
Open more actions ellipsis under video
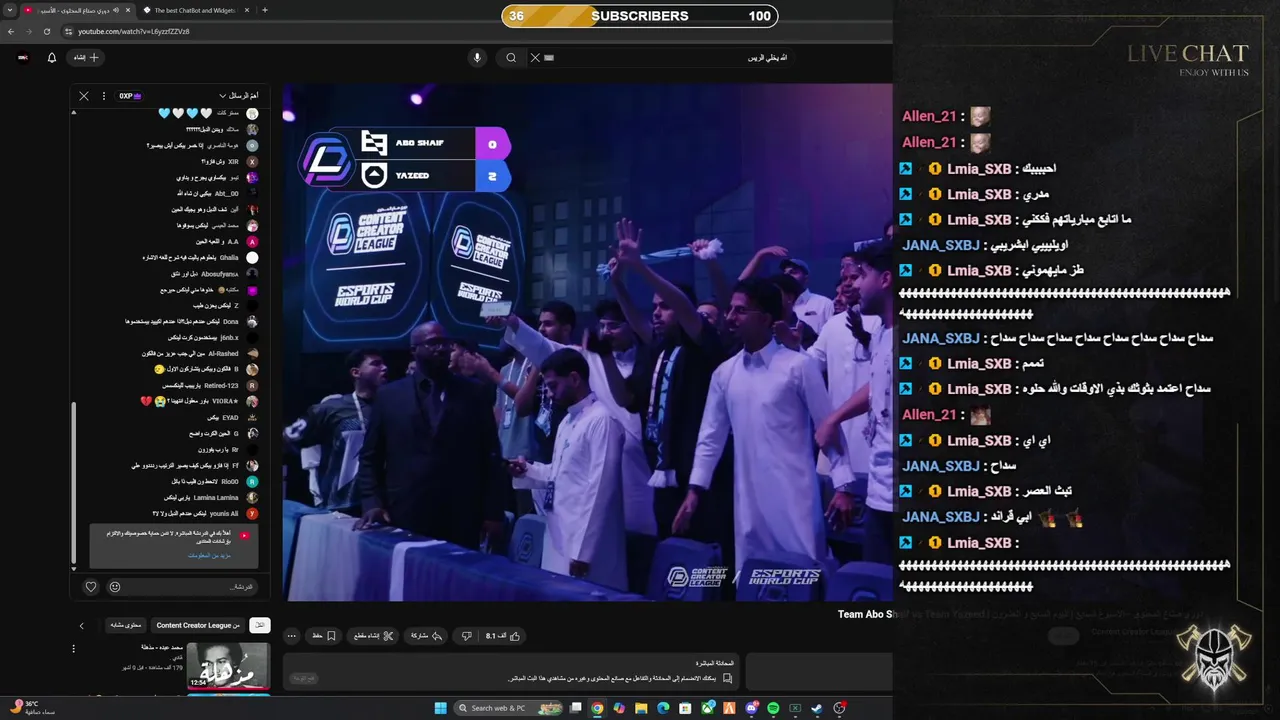(292, 635)
